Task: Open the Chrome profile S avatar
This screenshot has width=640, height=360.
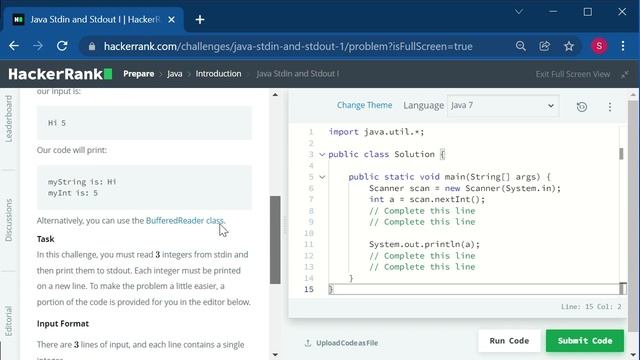Action: coord(599,46)
